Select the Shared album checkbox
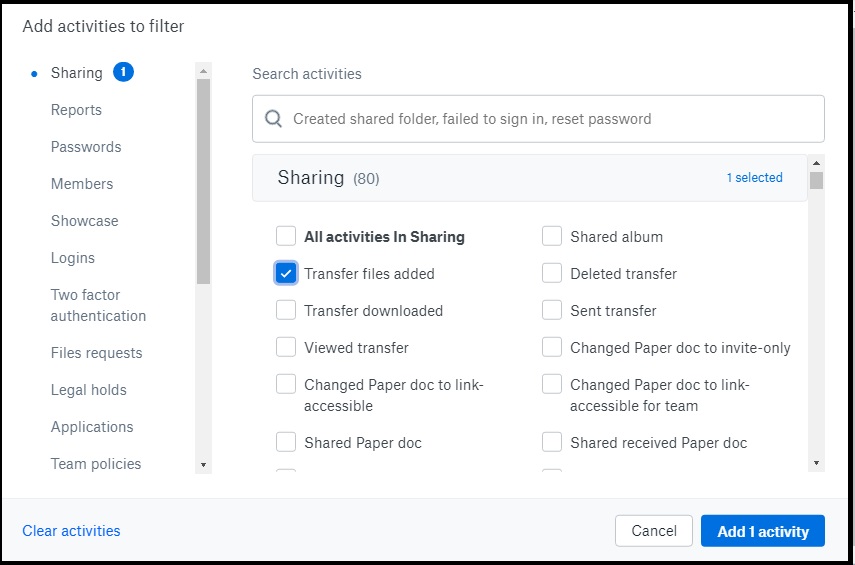855x565 pixels. [x=552, y=236]
